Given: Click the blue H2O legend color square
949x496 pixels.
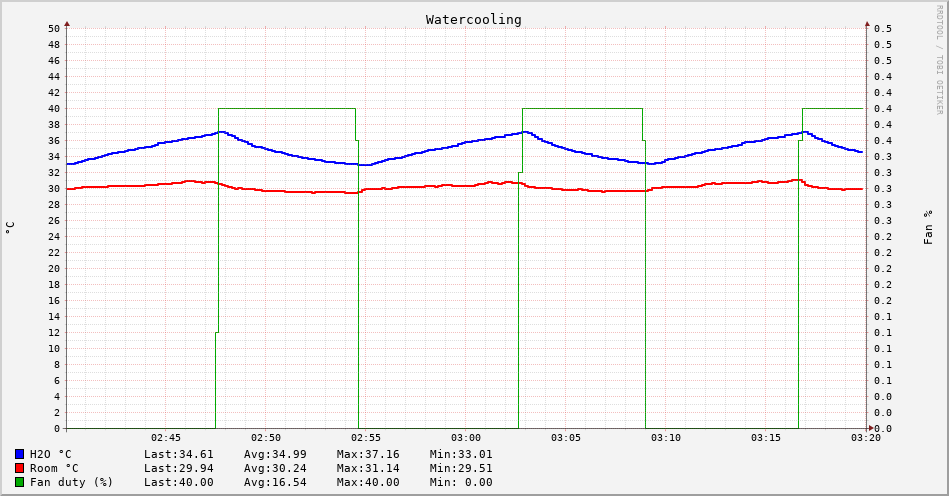Looking at the screenshot, I should click(19, 454).
